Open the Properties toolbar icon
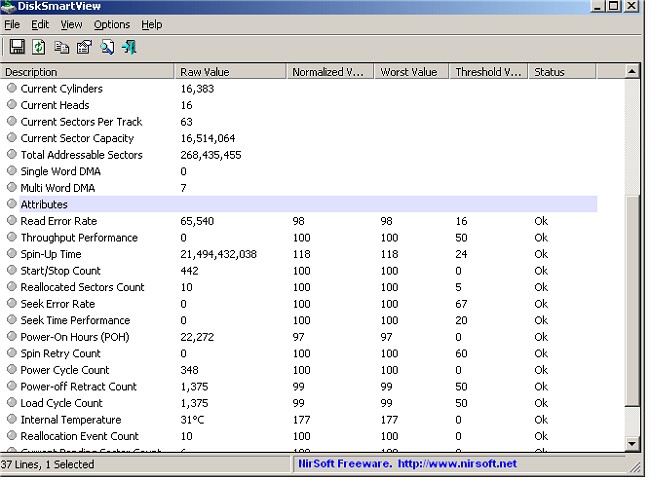650x480 pixels. click(x=84, y=47)
